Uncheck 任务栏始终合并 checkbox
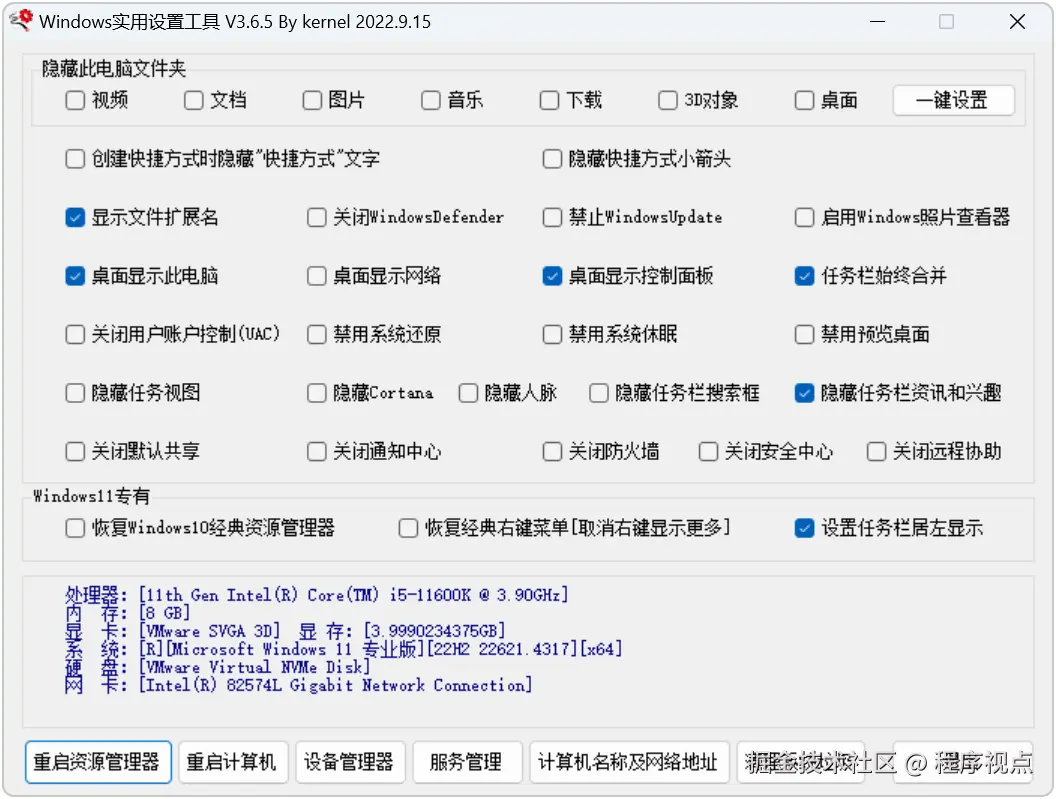Image resolution: width=1056 pixels, height=799 pixels. pyautogui.click(x=804, y=276)
